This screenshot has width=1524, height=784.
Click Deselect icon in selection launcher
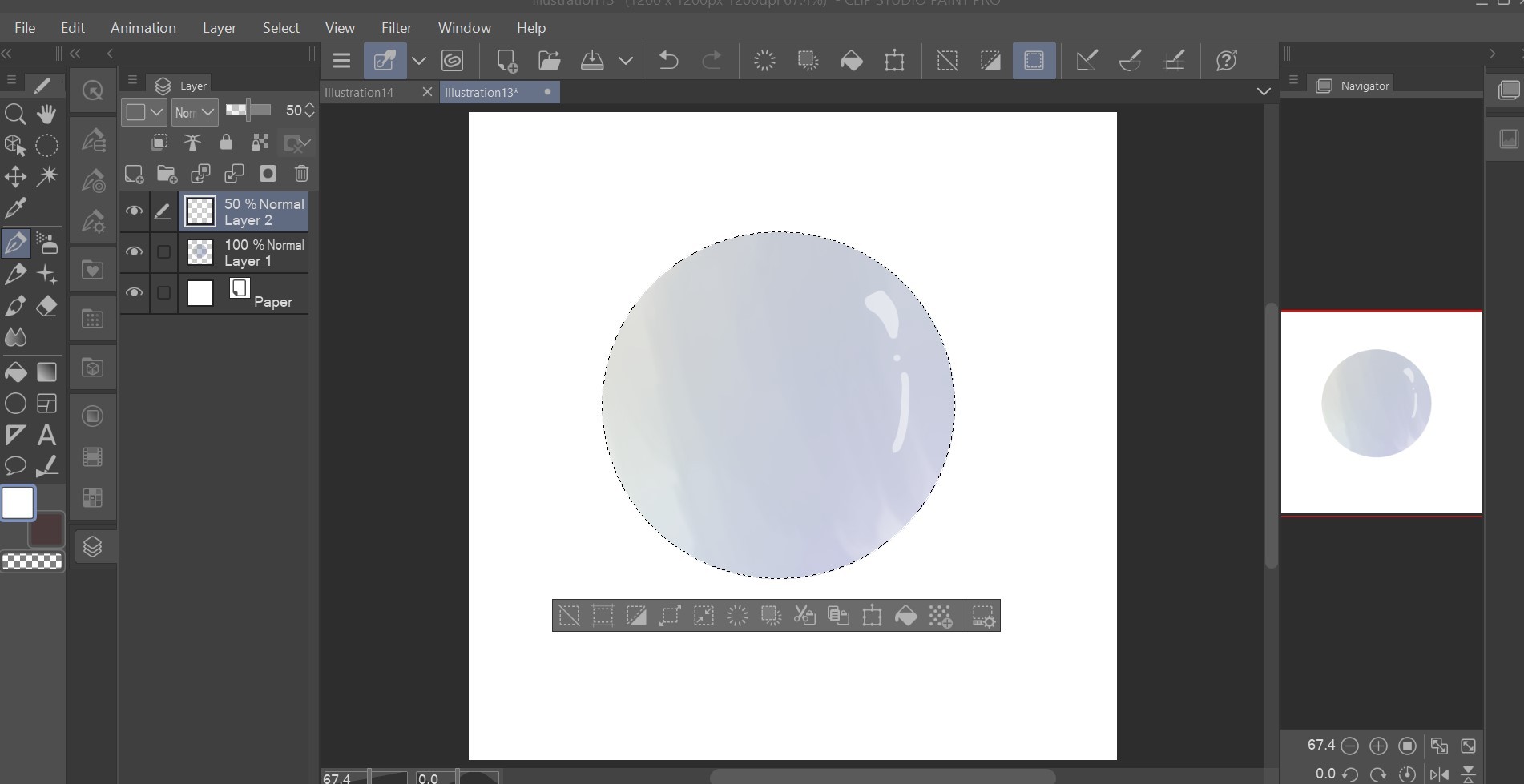tap(569, 616)
